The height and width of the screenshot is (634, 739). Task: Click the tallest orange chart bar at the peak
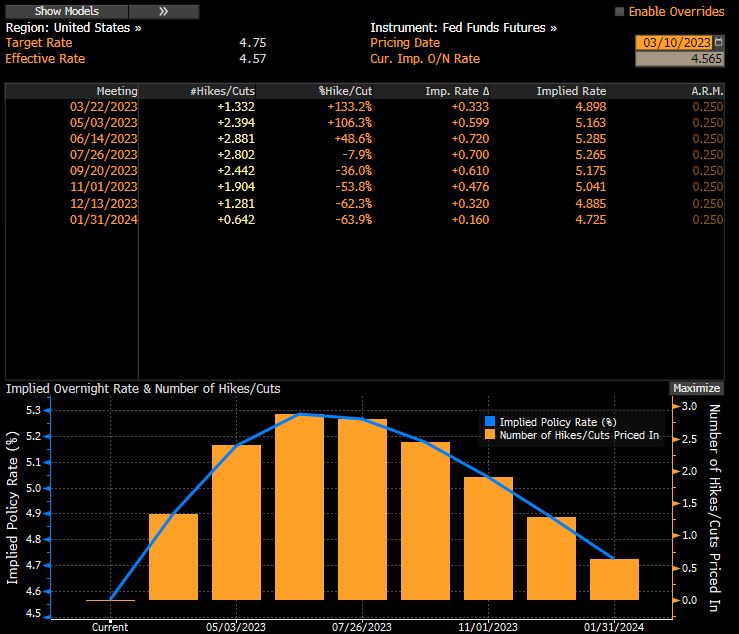299,507
